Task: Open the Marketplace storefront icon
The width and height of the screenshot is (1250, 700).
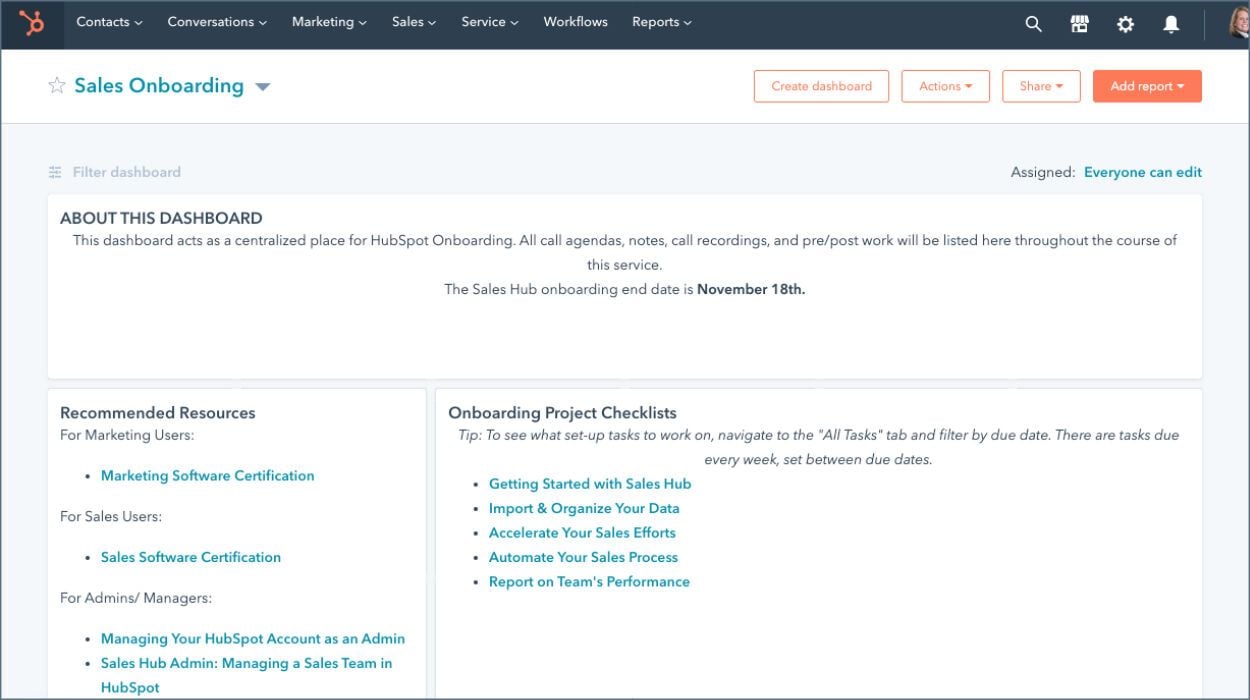Action: (1080, 24)
